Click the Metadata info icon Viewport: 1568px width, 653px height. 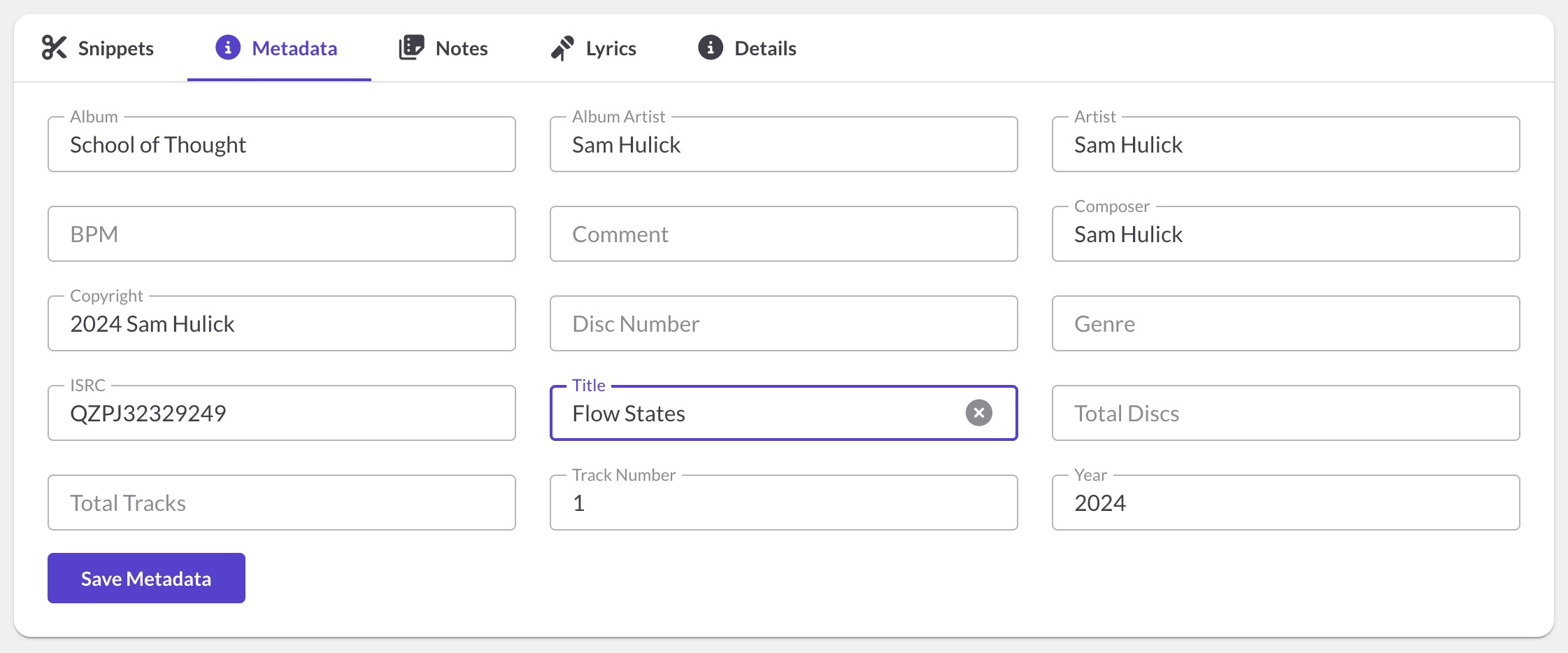click(x=227, y=48)
